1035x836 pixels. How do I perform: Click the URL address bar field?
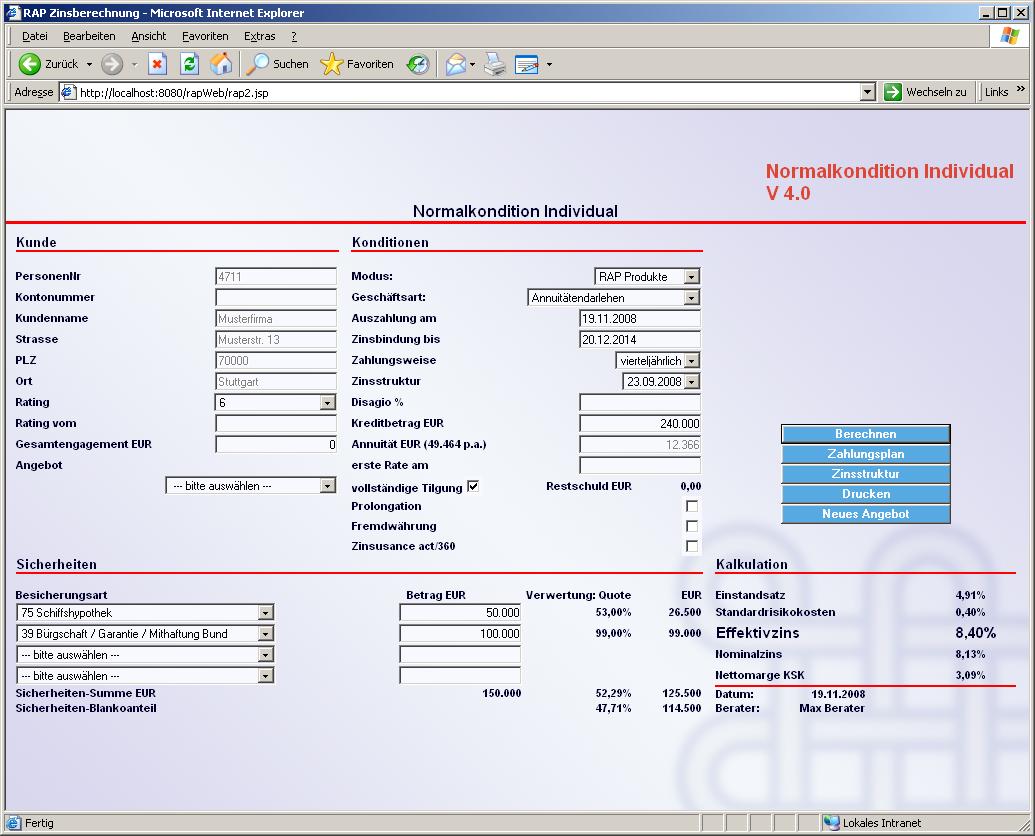click(468, 92)
